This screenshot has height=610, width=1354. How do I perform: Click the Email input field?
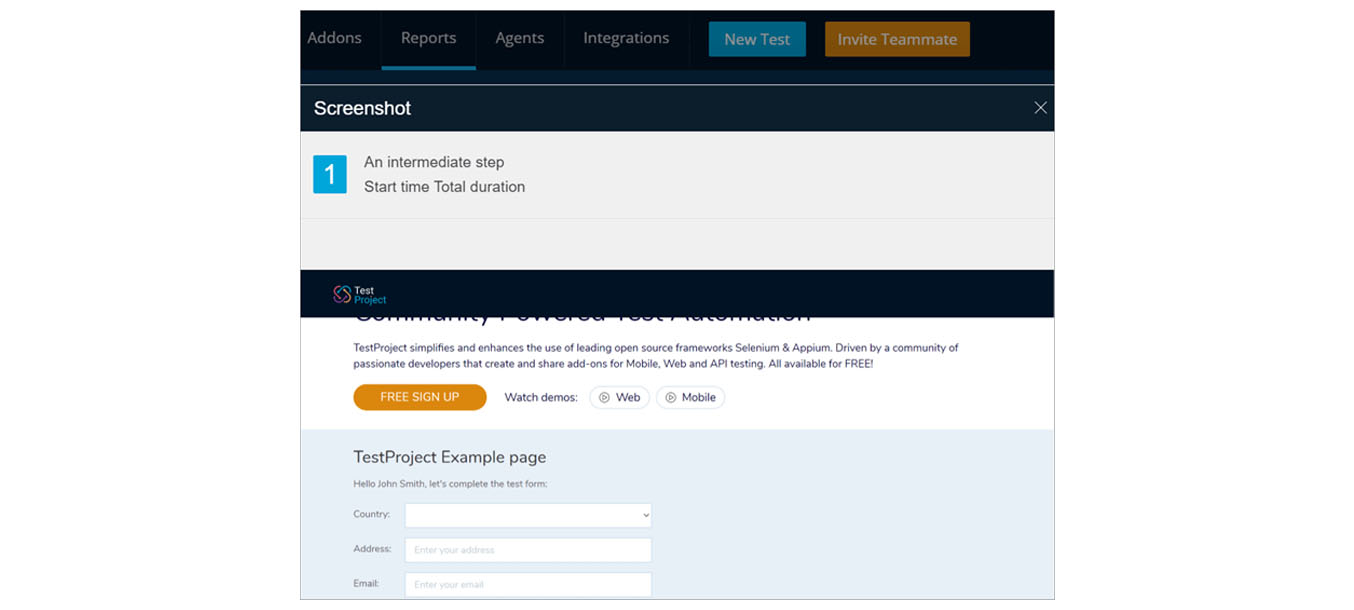pyautogui.click(x=528, y=585)
